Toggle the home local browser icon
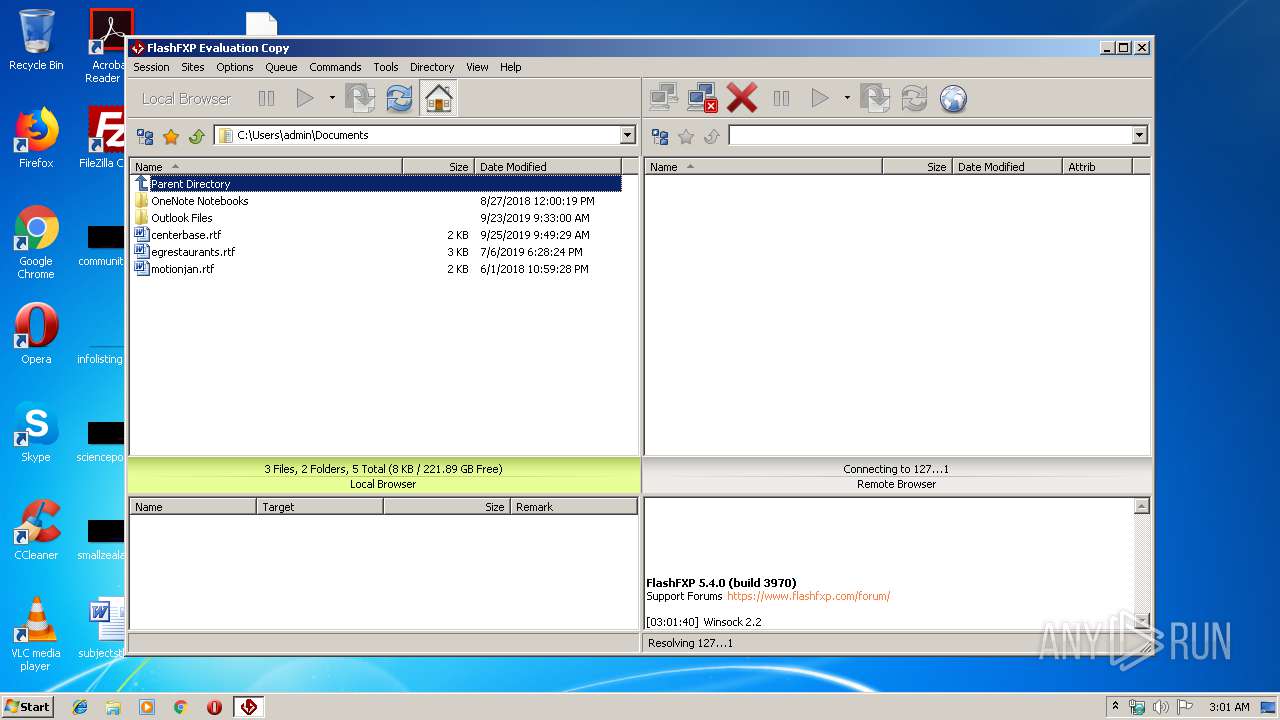Viewport: 1280px width, 720px height. (438, 98)
